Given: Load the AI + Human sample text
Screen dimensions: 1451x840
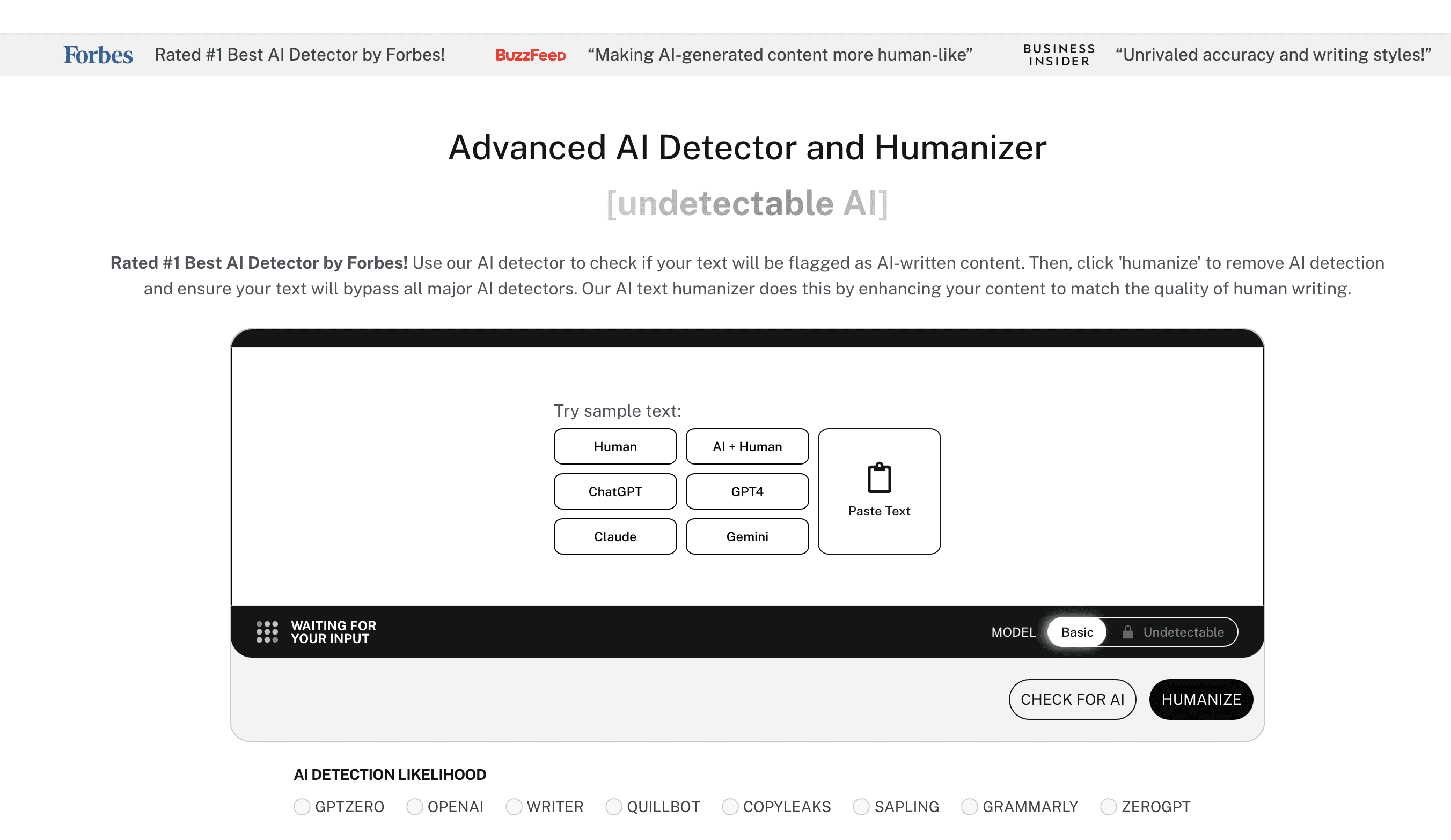Looking at the screenshot, I should click(747, 446).
